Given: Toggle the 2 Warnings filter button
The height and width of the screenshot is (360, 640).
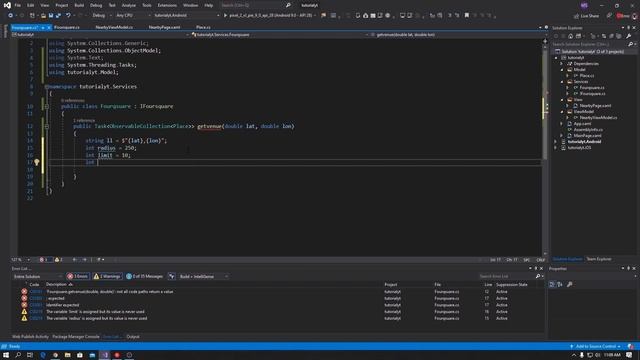Looking at the screenshot, I should click(x=107, y=276).
